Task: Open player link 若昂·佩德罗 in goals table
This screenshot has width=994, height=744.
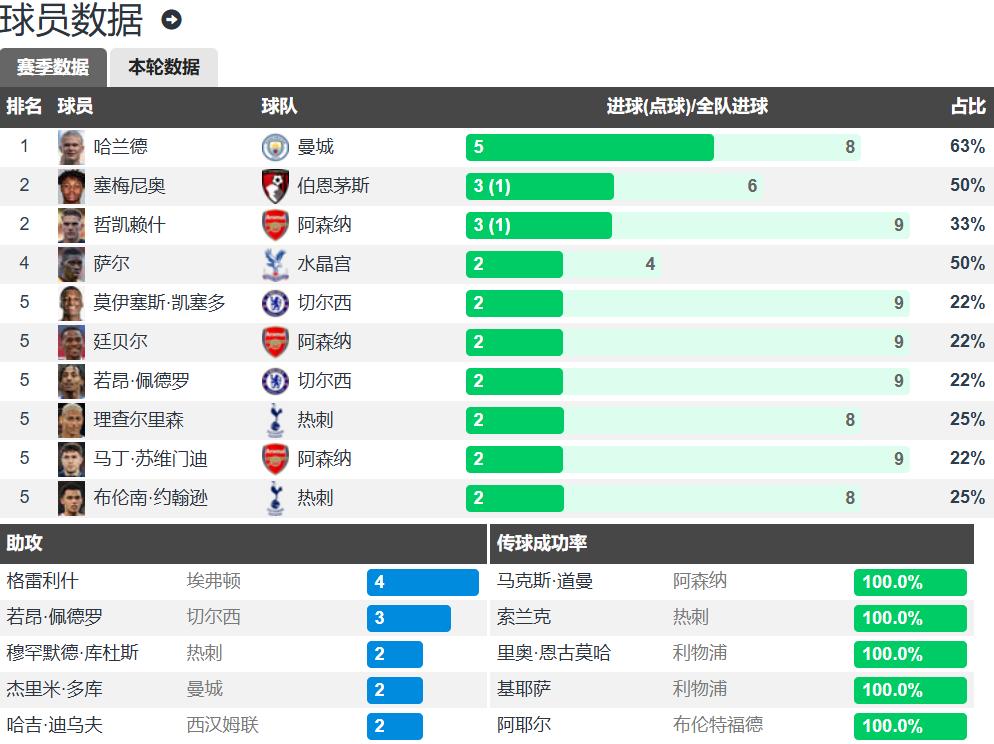Action: [x=141, y=381]
